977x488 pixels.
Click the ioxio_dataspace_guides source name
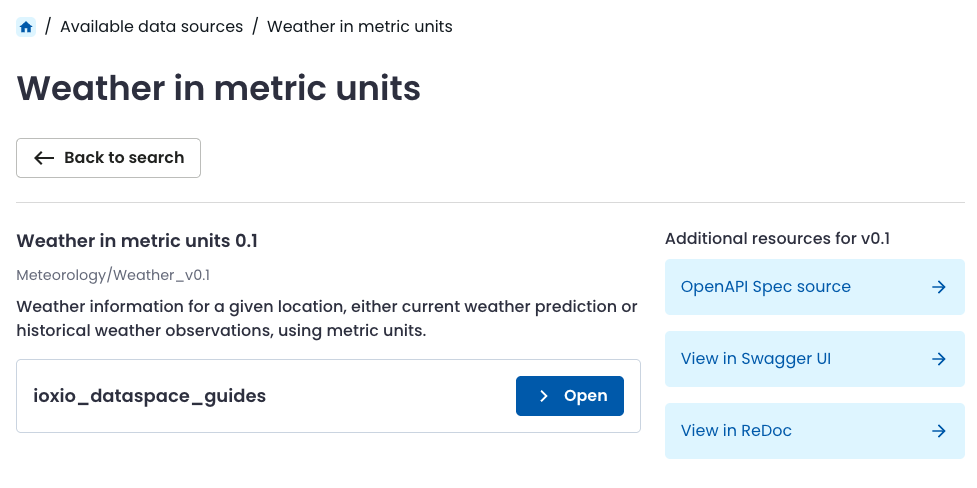(x=150, y=396)
